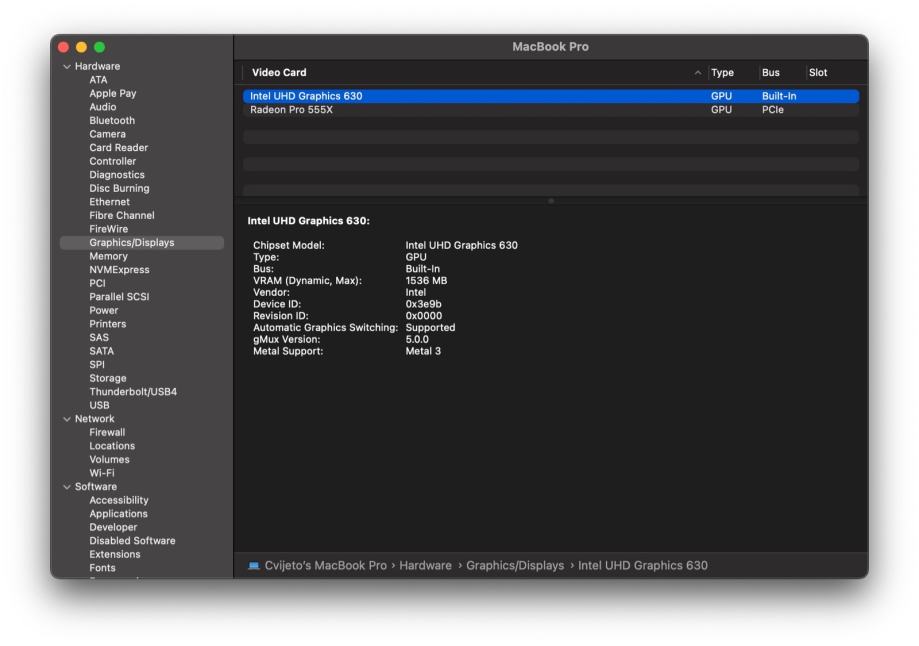Viewport: 919px width, 646px height.
Task: Click Graphics/Displays in the path bar
Action: pyautogui.click(x=515, y=566)
